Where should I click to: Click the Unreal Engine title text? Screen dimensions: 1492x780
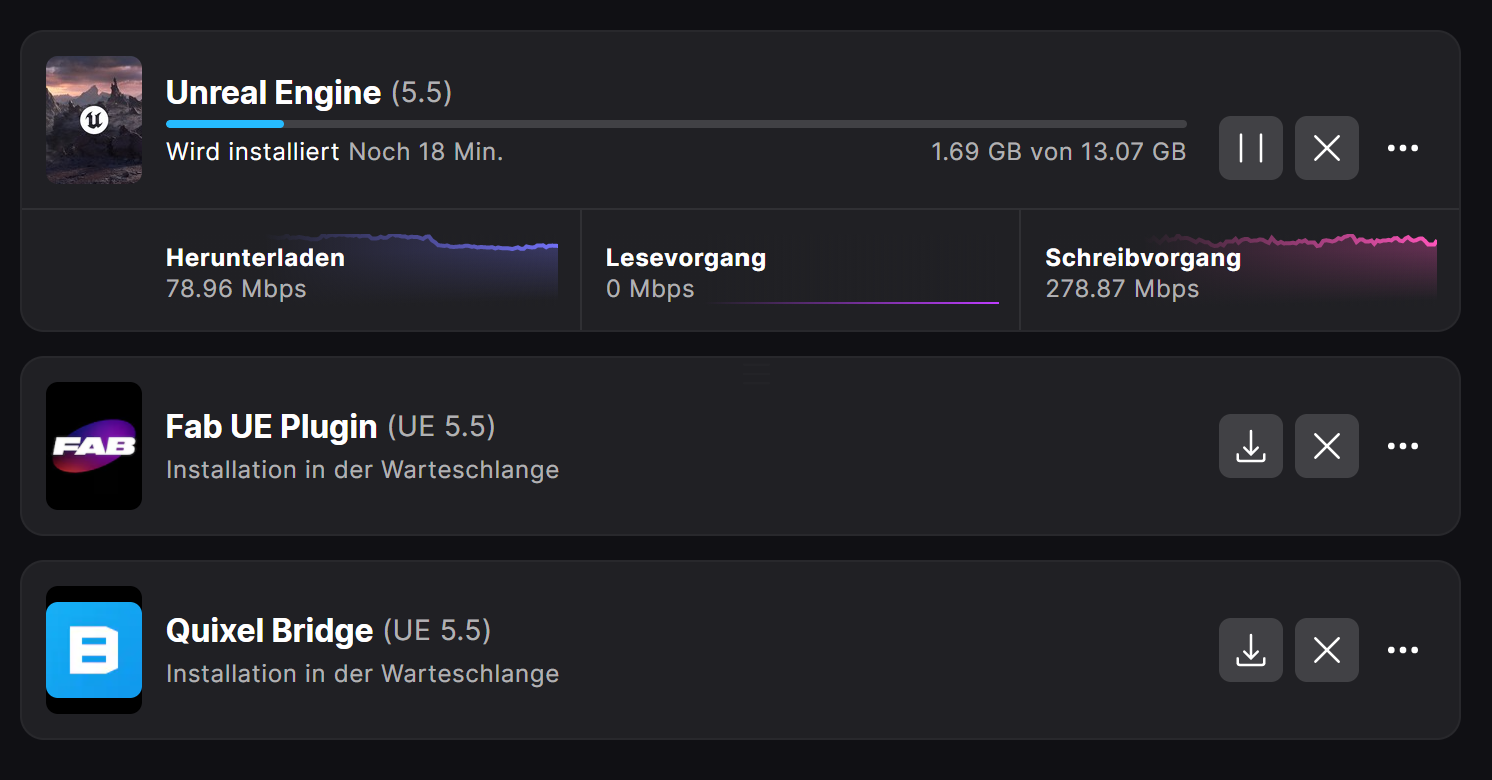(x=273, y=93)
